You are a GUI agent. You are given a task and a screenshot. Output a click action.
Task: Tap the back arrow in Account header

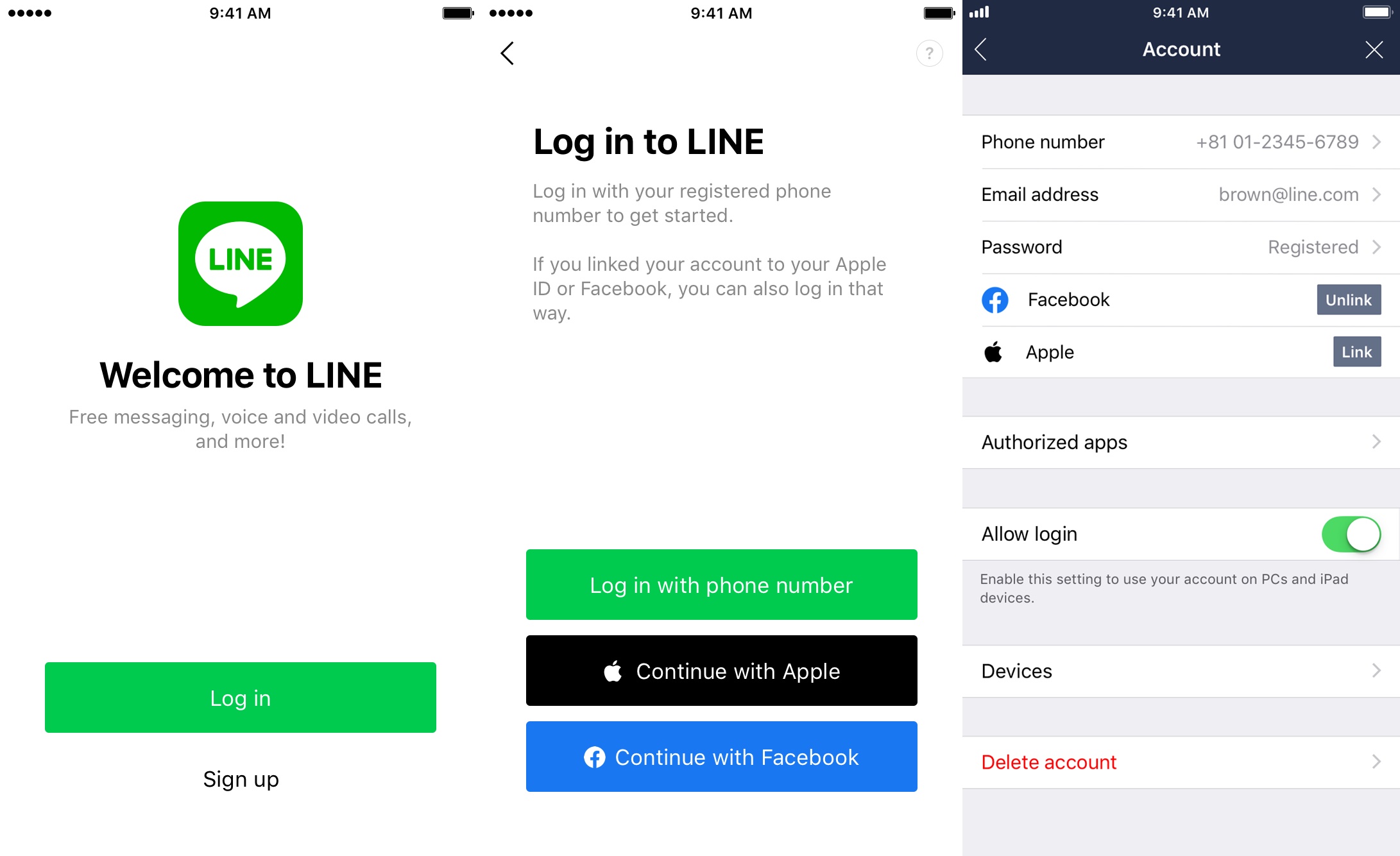(x=984, y=49)
